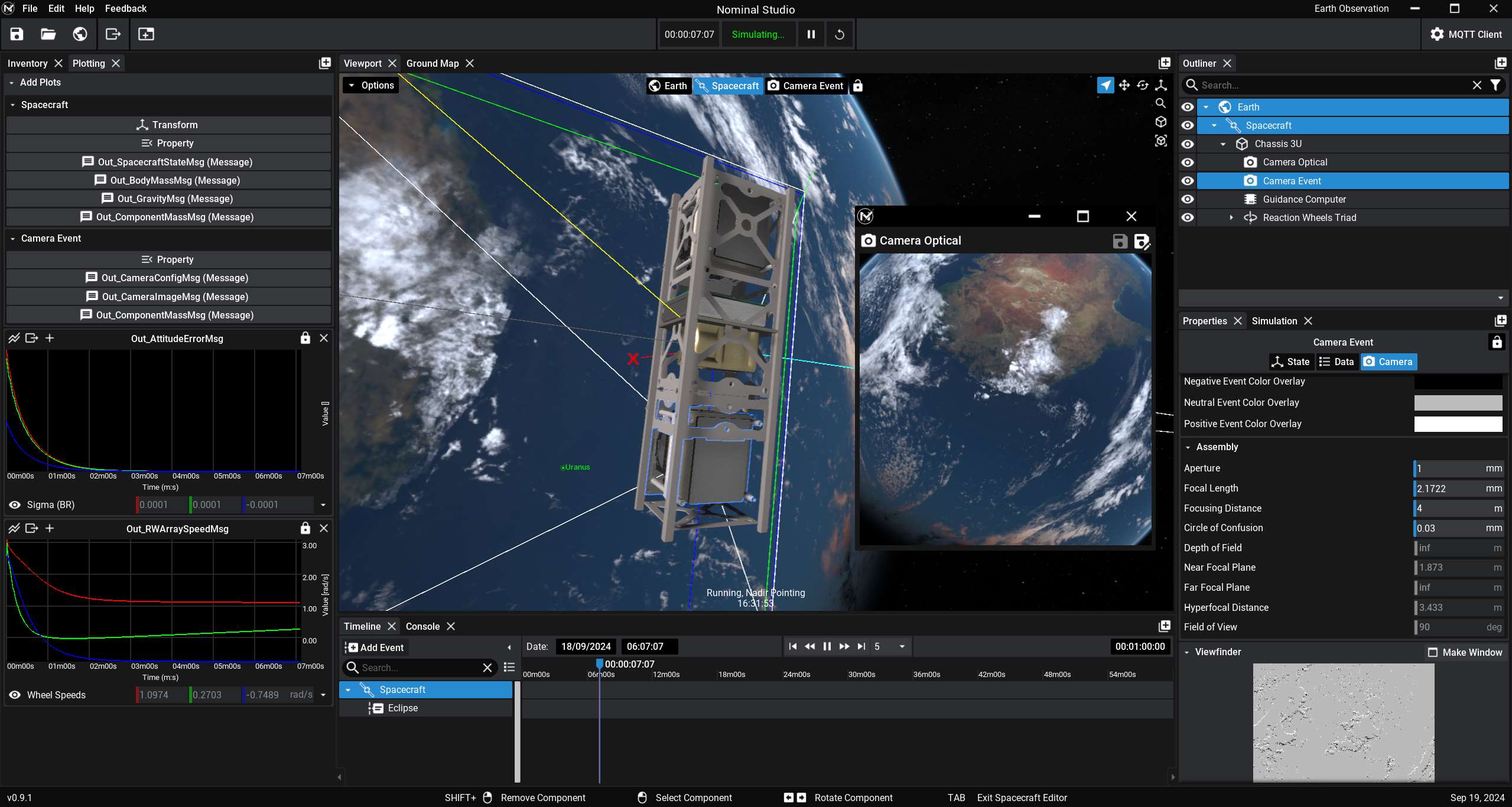The image size is (1512, 807).
Task: Toggle the Camera Event properties lock
Action: pos(1497,342)
